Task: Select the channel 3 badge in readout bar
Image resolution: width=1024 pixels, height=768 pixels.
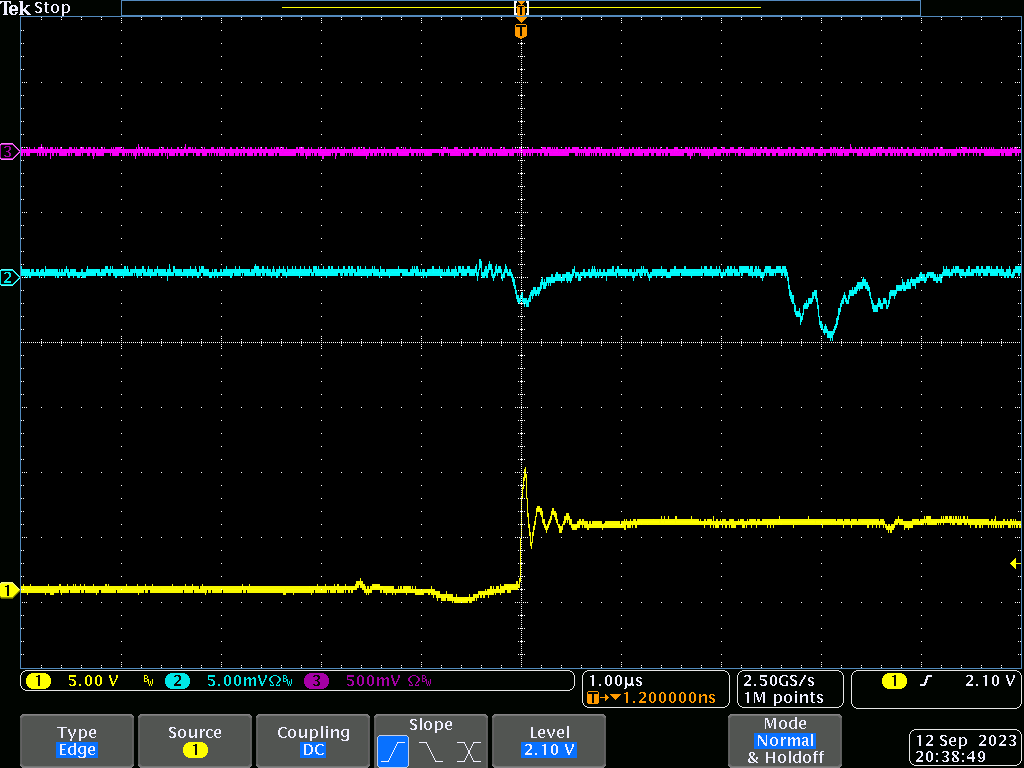Action: pos(316,681)
